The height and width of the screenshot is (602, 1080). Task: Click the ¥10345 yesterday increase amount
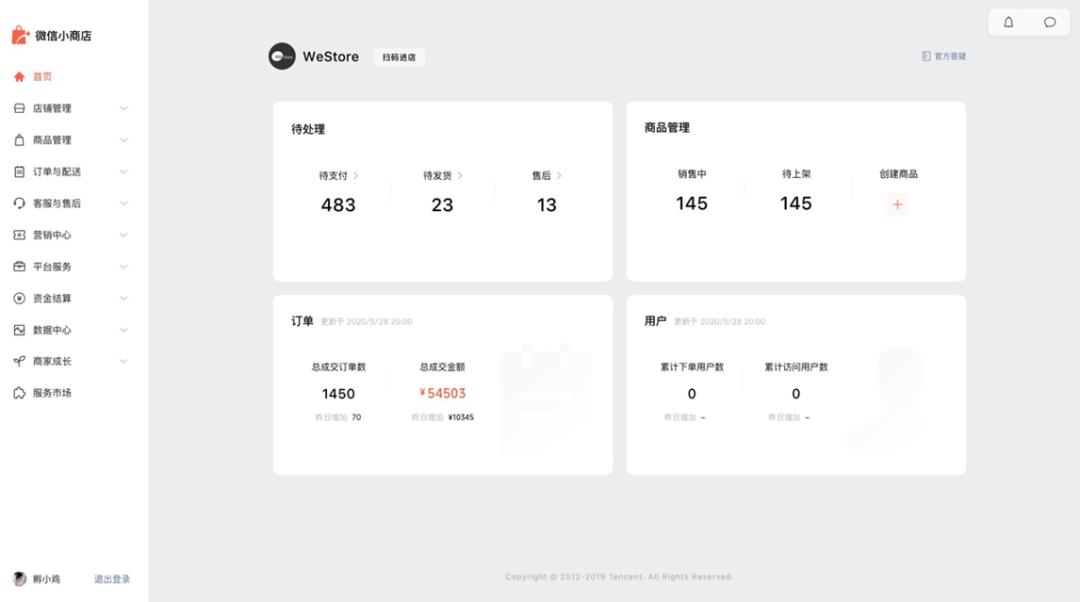[x=461, y=417]
